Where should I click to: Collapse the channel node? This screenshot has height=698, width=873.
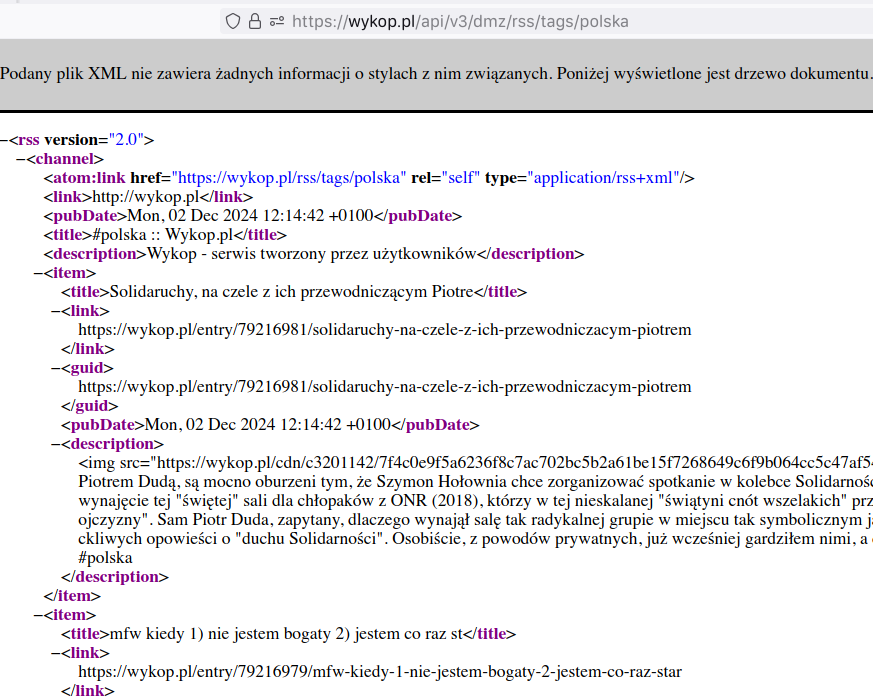pos(21,159)
